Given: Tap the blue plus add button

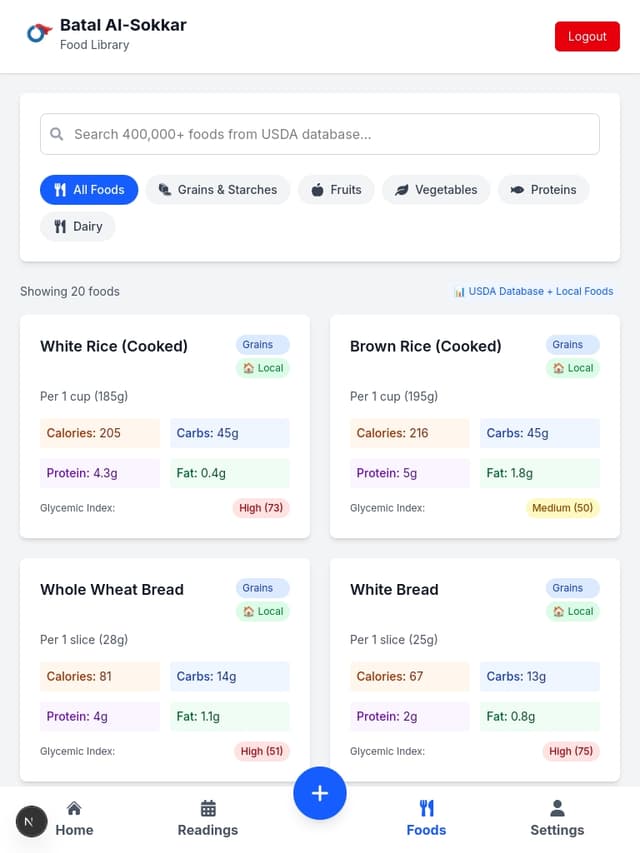Looking at the screenshot, I should pyautogui.click(x=319, y=793).
